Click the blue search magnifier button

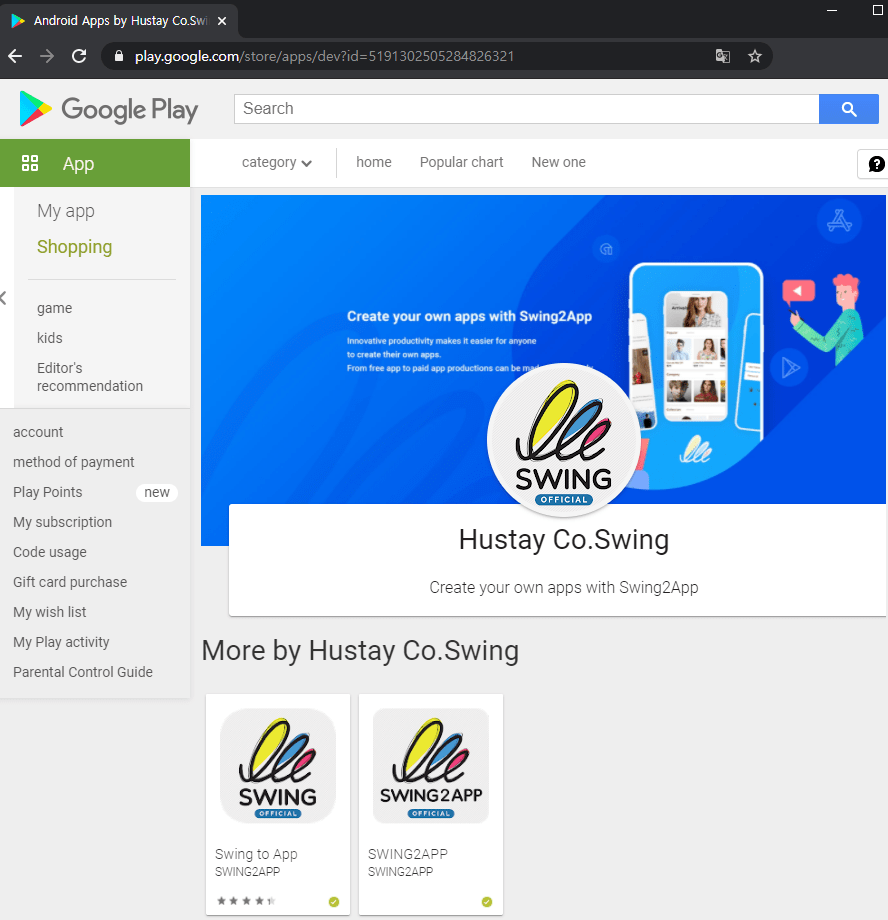click(849, 109)
